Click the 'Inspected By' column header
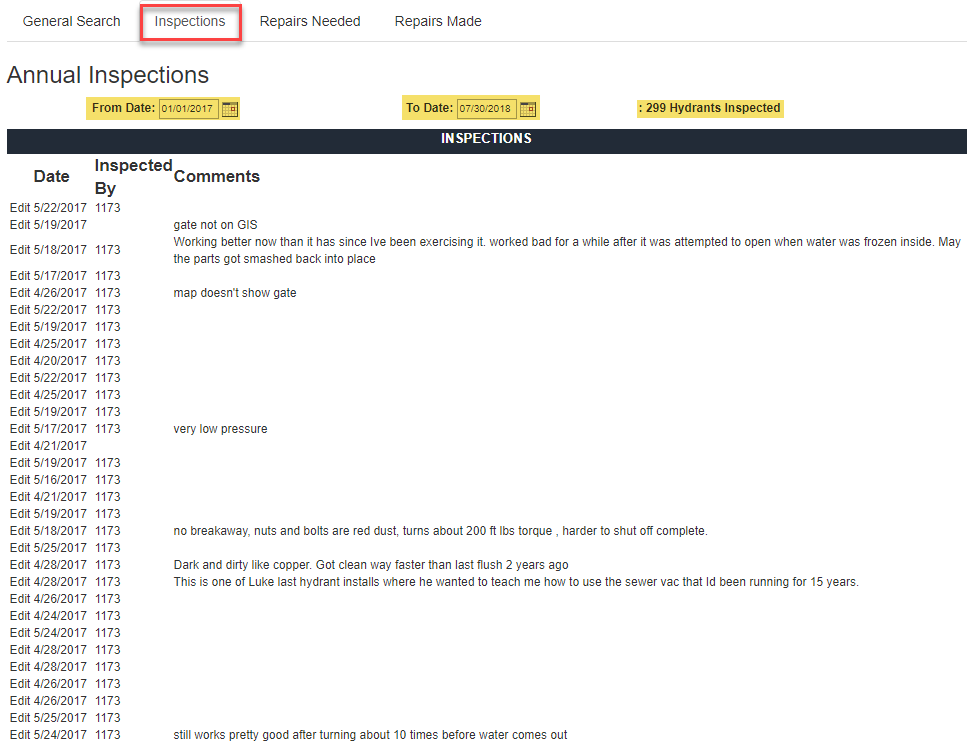This screenshot has height=742, width=971. point(133,177)
